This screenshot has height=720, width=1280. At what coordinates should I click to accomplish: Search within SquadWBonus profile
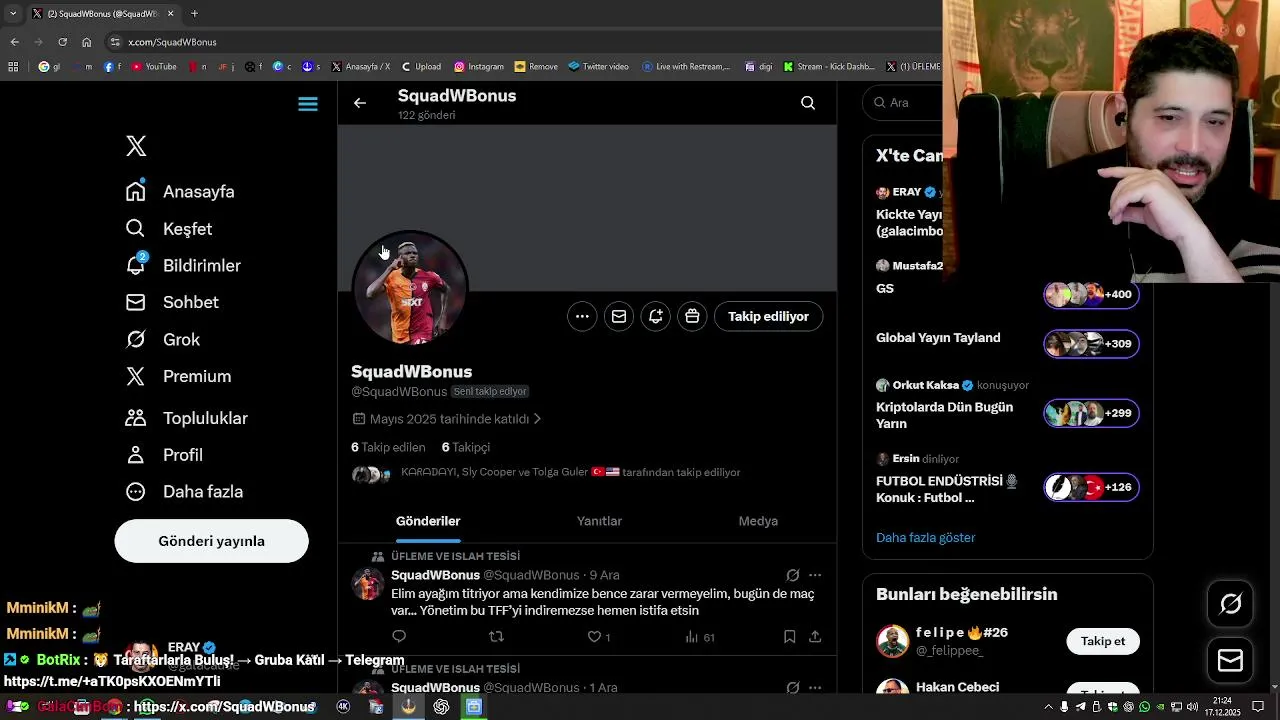(x=808, y=103)
